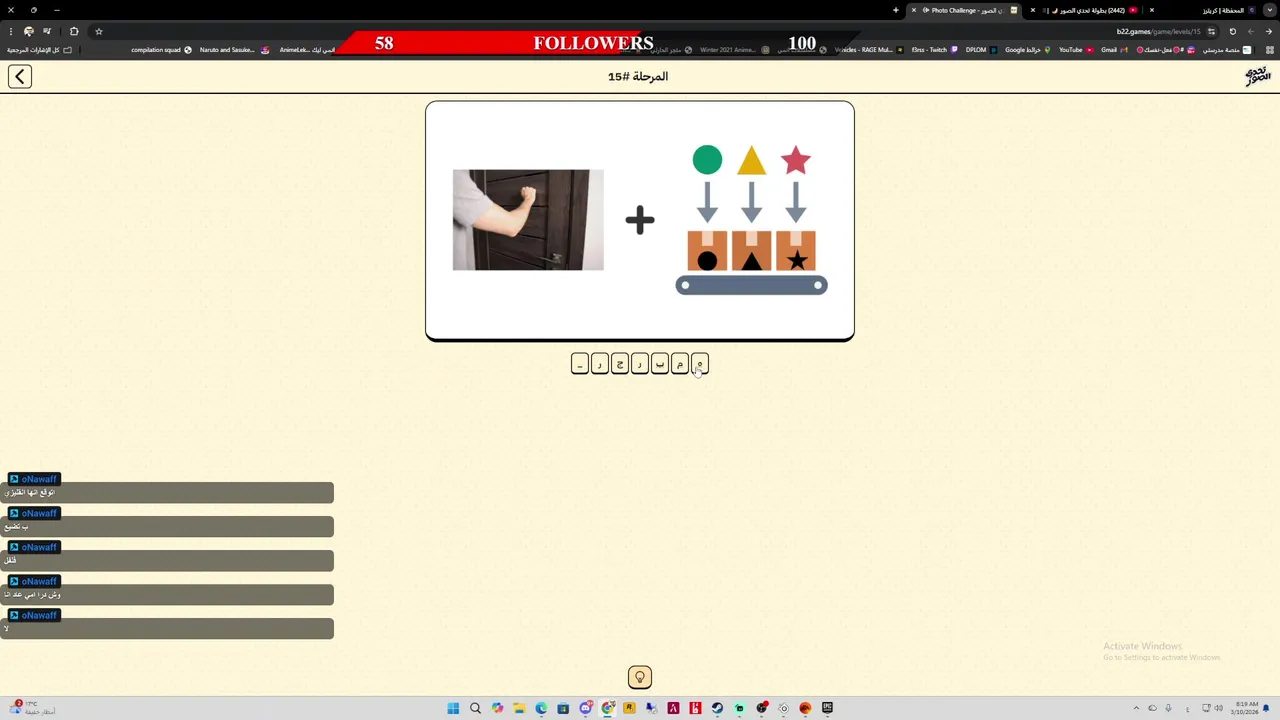Click the answer box containing letter م
Image resolution: width=1280 pixels, height=720 pixels.
[x=680, y=364]
